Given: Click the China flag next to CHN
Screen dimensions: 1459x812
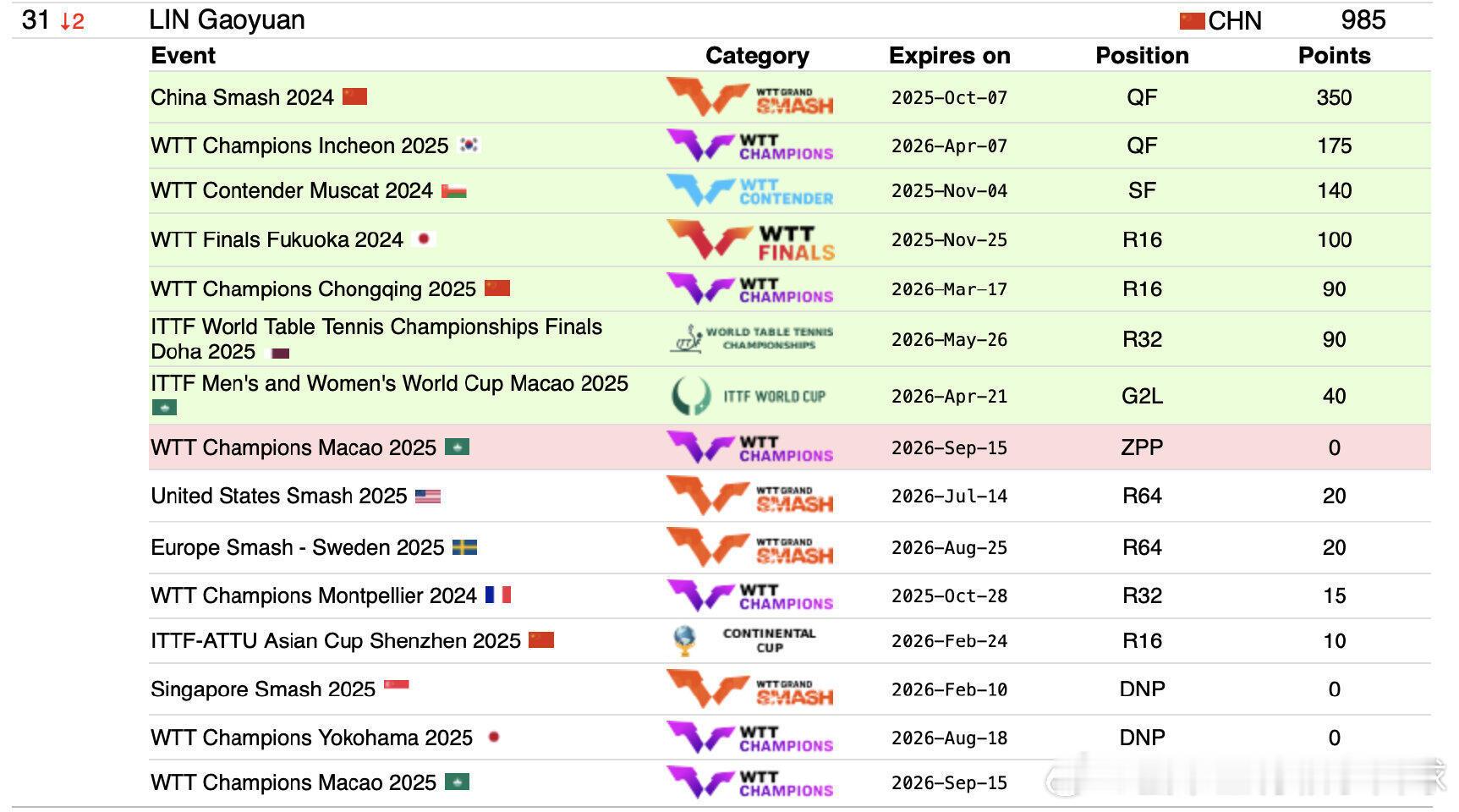Looking at the screenshot, I should click(x=1192, y=21).
